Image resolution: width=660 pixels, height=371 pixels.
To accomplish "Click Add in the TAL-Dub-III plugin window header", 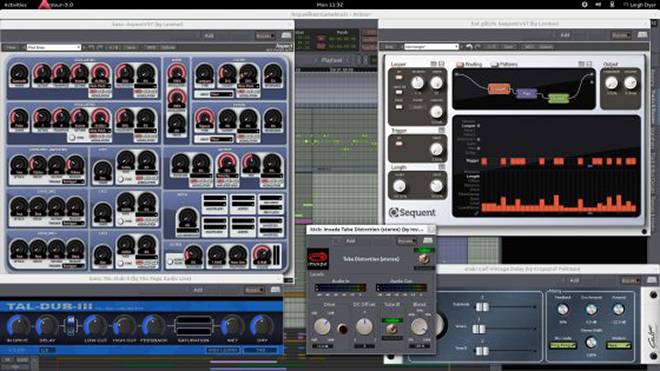I will [198, 290].
